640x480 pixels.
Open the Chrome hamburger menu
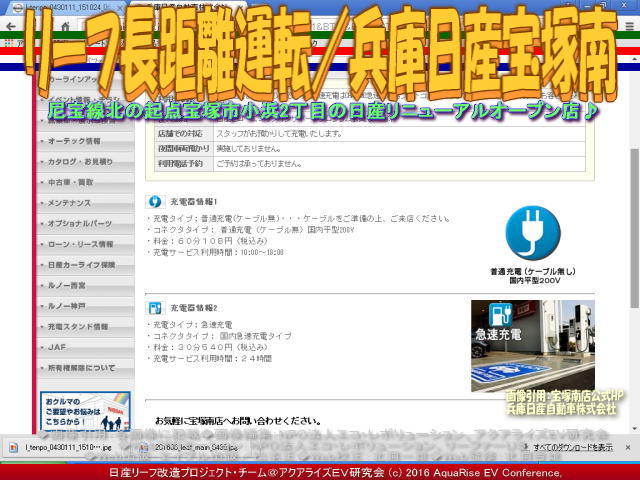pos(630,26)
